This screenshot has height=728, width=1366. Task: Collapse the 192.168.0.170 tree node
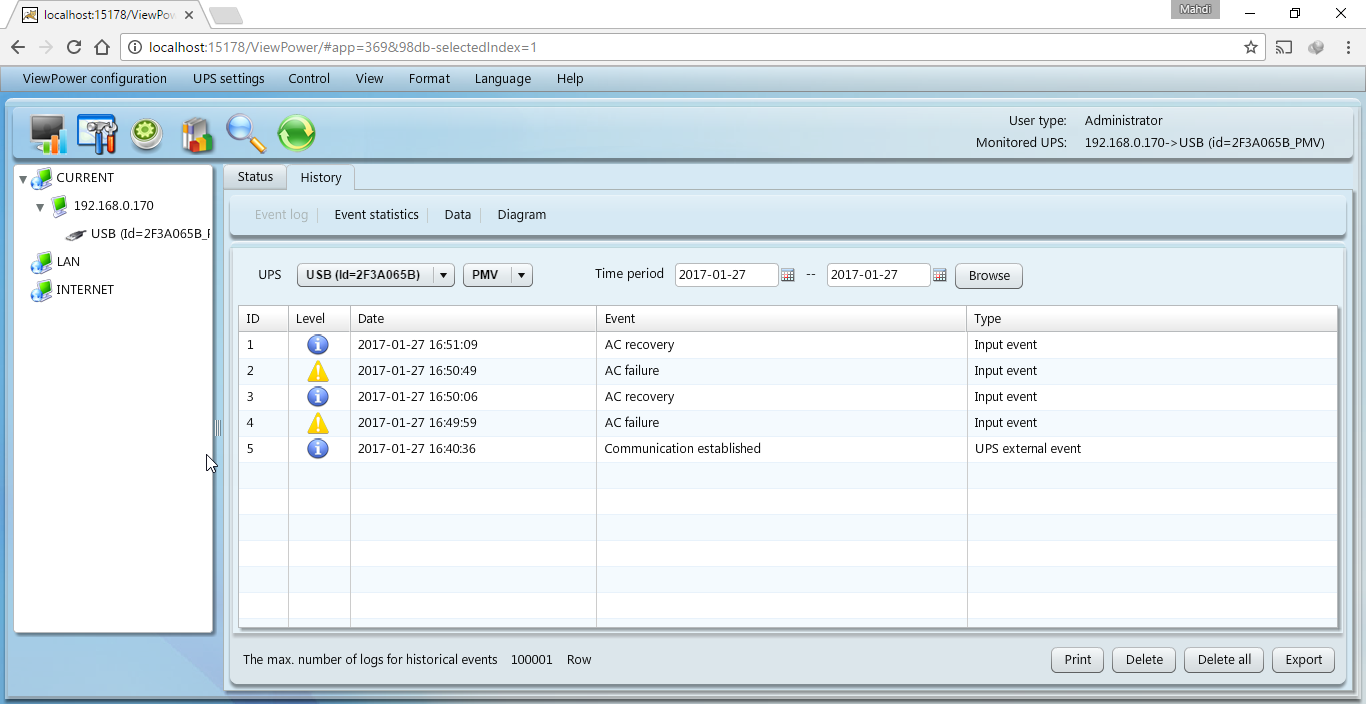pyautogui.click(x=40, y=207)
